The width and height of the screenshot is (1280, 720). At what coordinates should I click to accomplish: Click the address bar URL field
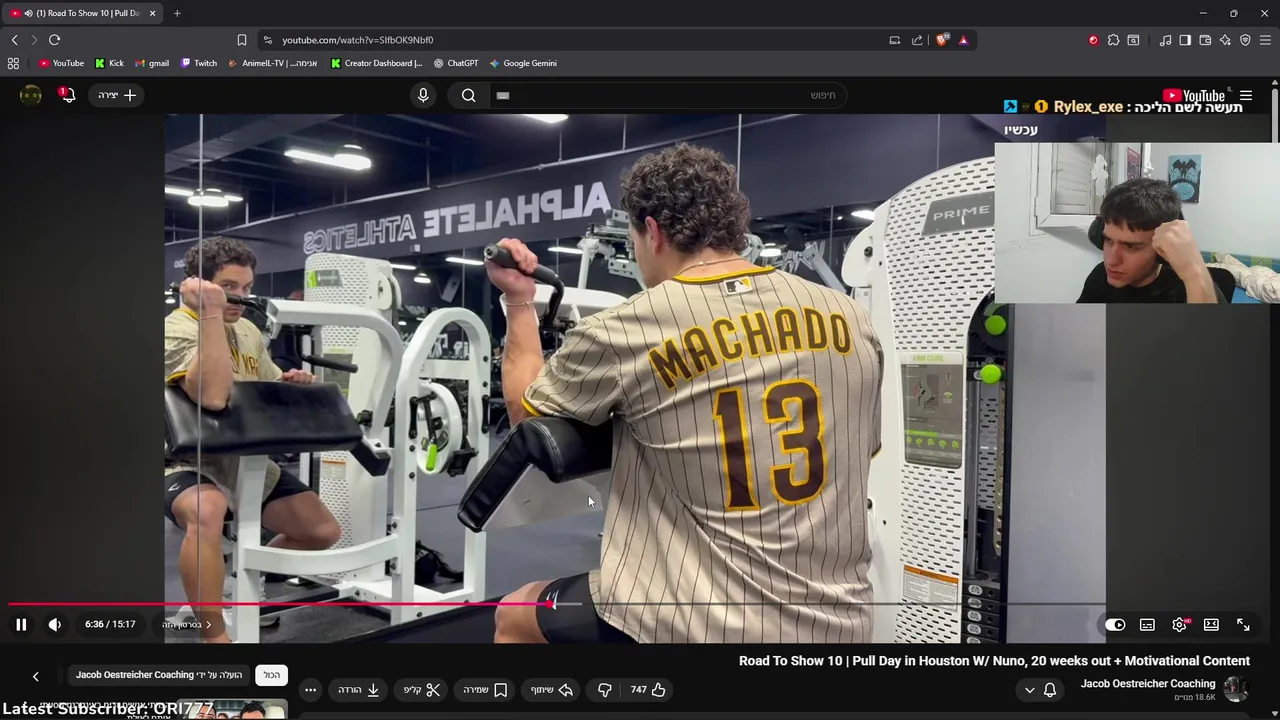pos(580,40)
